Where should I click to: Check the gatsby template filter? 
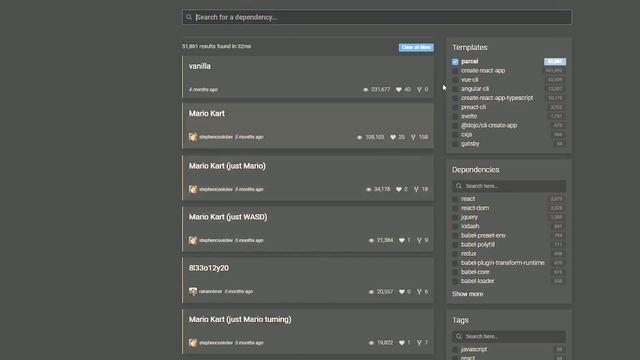[455, 144]
